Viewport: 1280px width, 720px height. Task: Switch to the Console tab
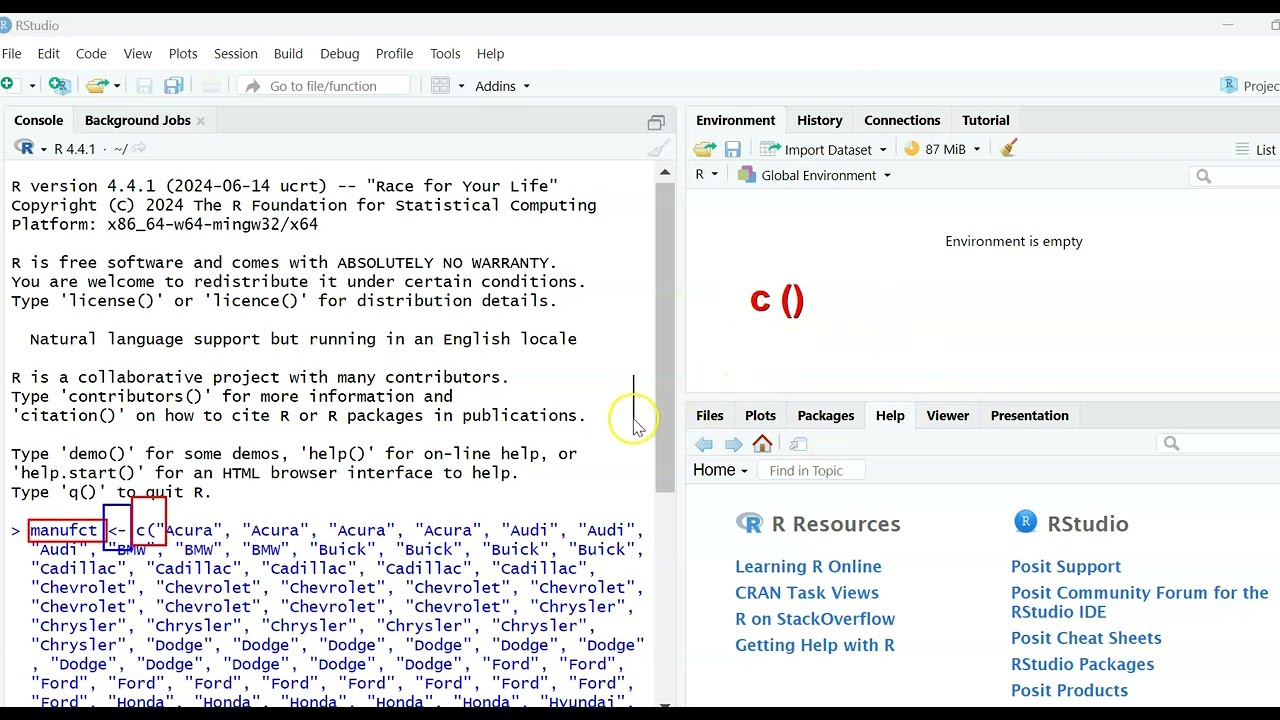point(39,120)
